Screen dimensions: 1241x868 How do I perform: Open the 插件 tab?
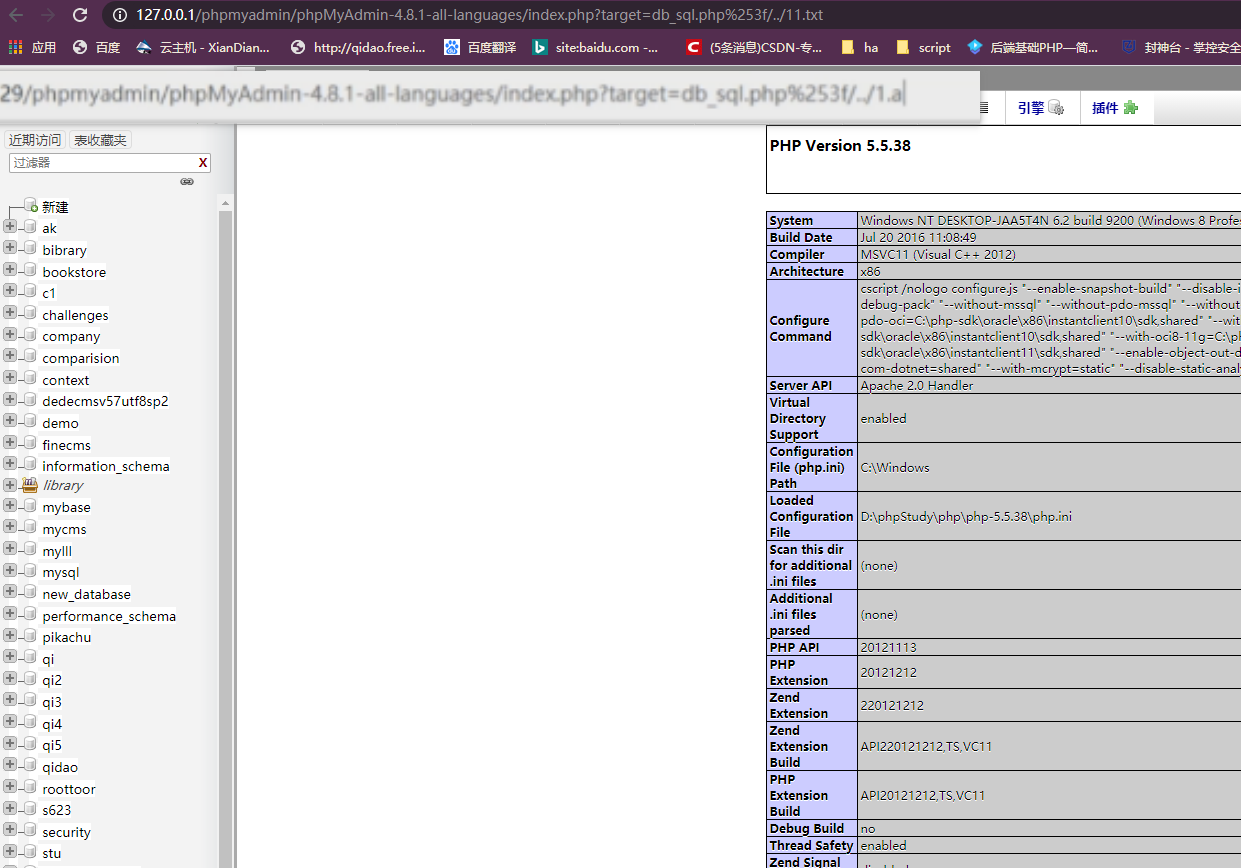(1115, 108)
